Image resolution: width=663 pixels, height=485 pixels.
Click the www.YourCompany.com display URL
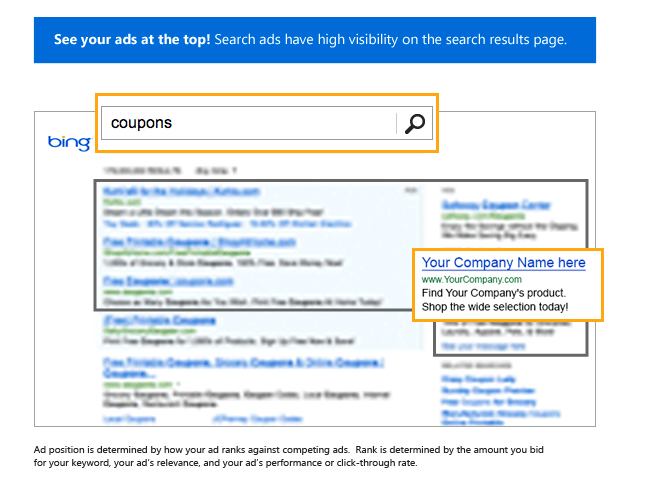pos(471,279)
